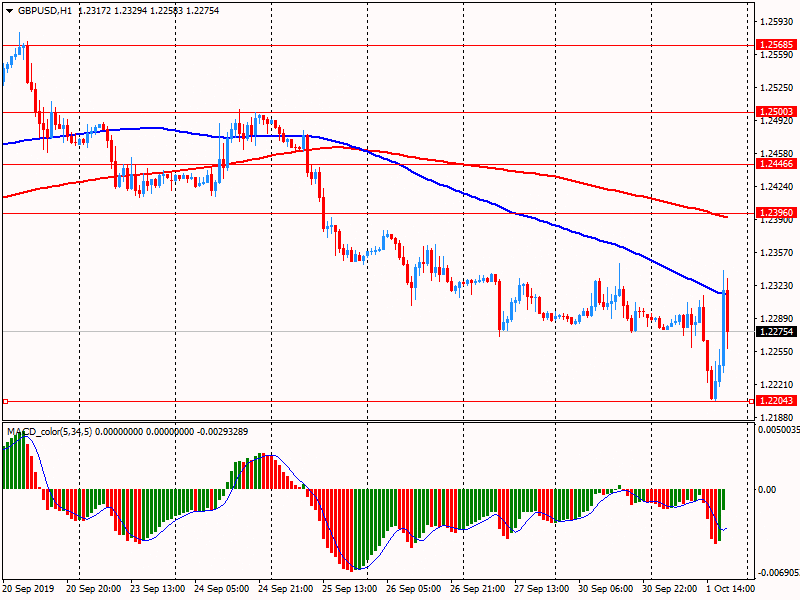The height and width of the screenshot is (600, 800).
Task: Click the left handle of the 1.22043 line
Action: click(x=6, y=402)
